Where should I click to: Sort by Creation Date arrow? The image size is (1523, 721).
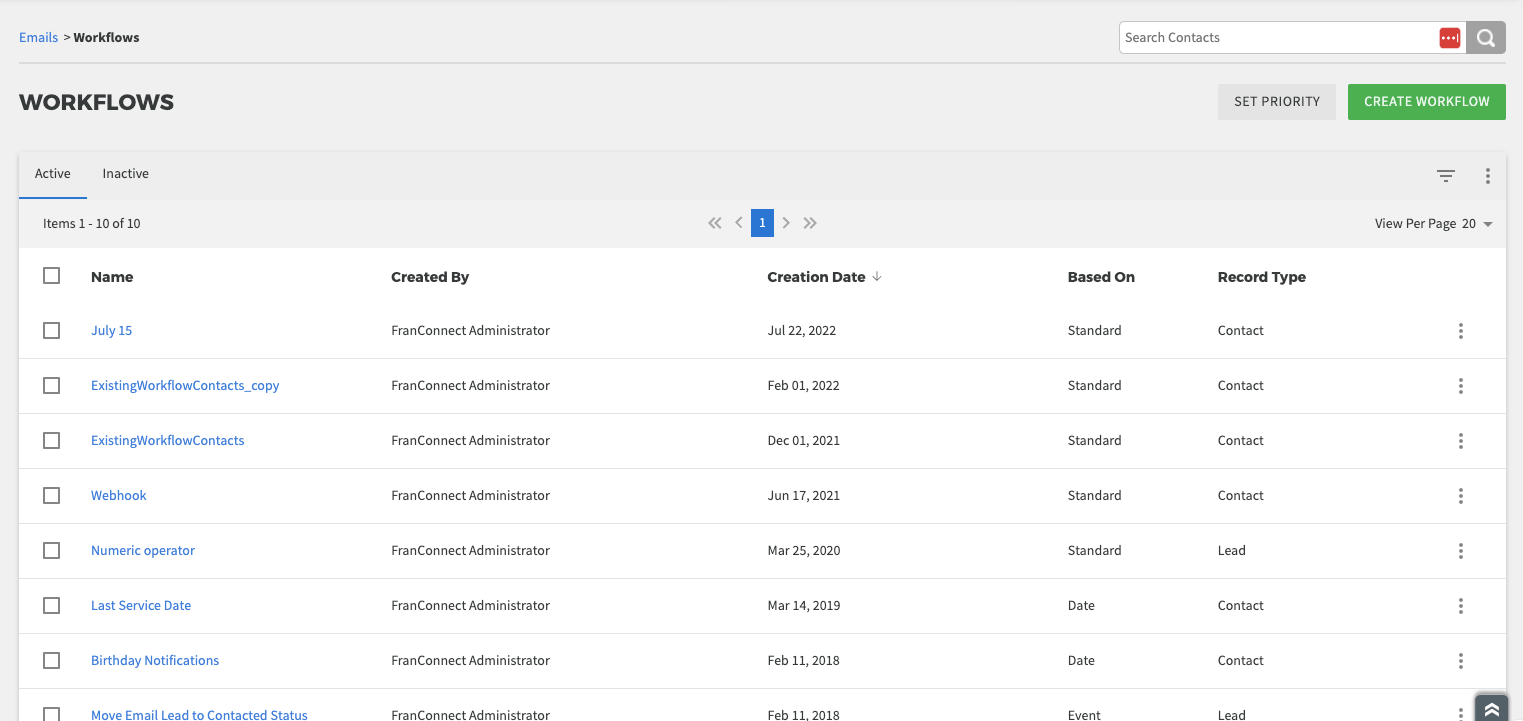[x=877, y=277]
